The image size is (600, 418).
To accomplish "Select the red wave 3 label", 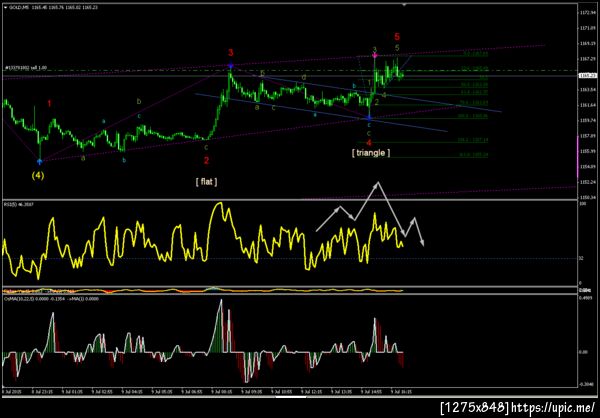I will point(231,52).
